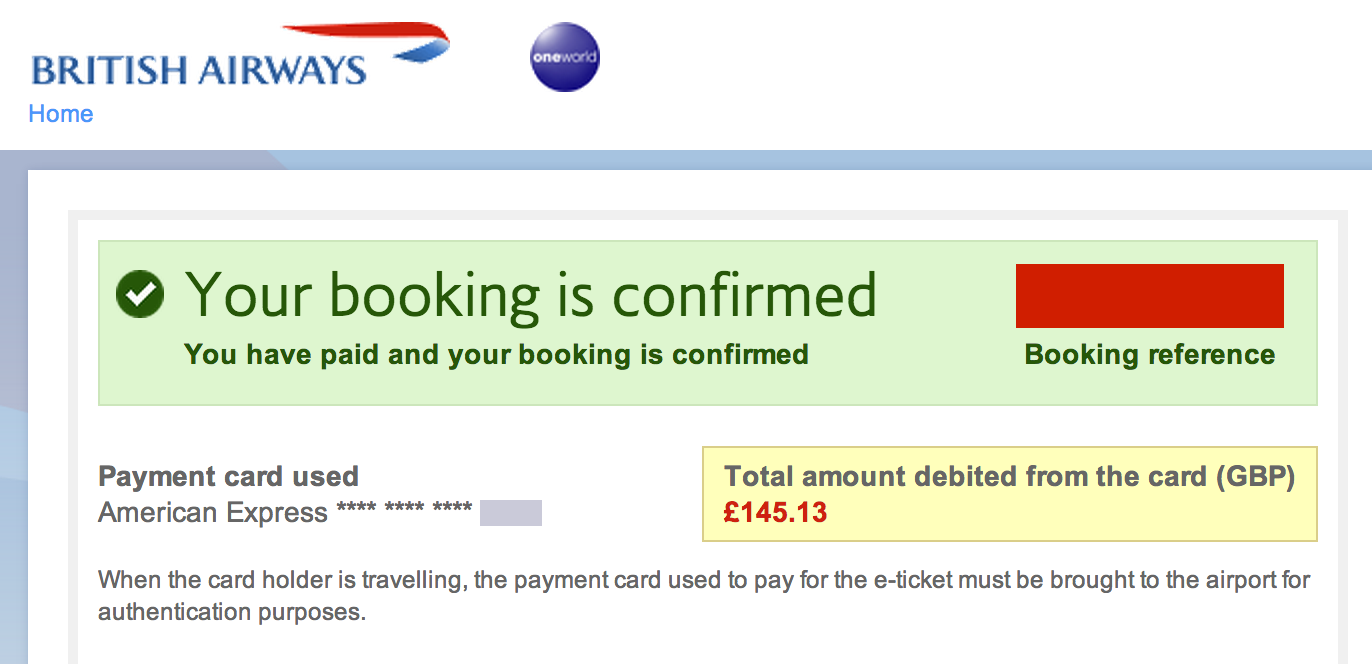Click the British Airways wordmark logo
1372x664 pixels.
pyautogui.click(x=199, y=70)
